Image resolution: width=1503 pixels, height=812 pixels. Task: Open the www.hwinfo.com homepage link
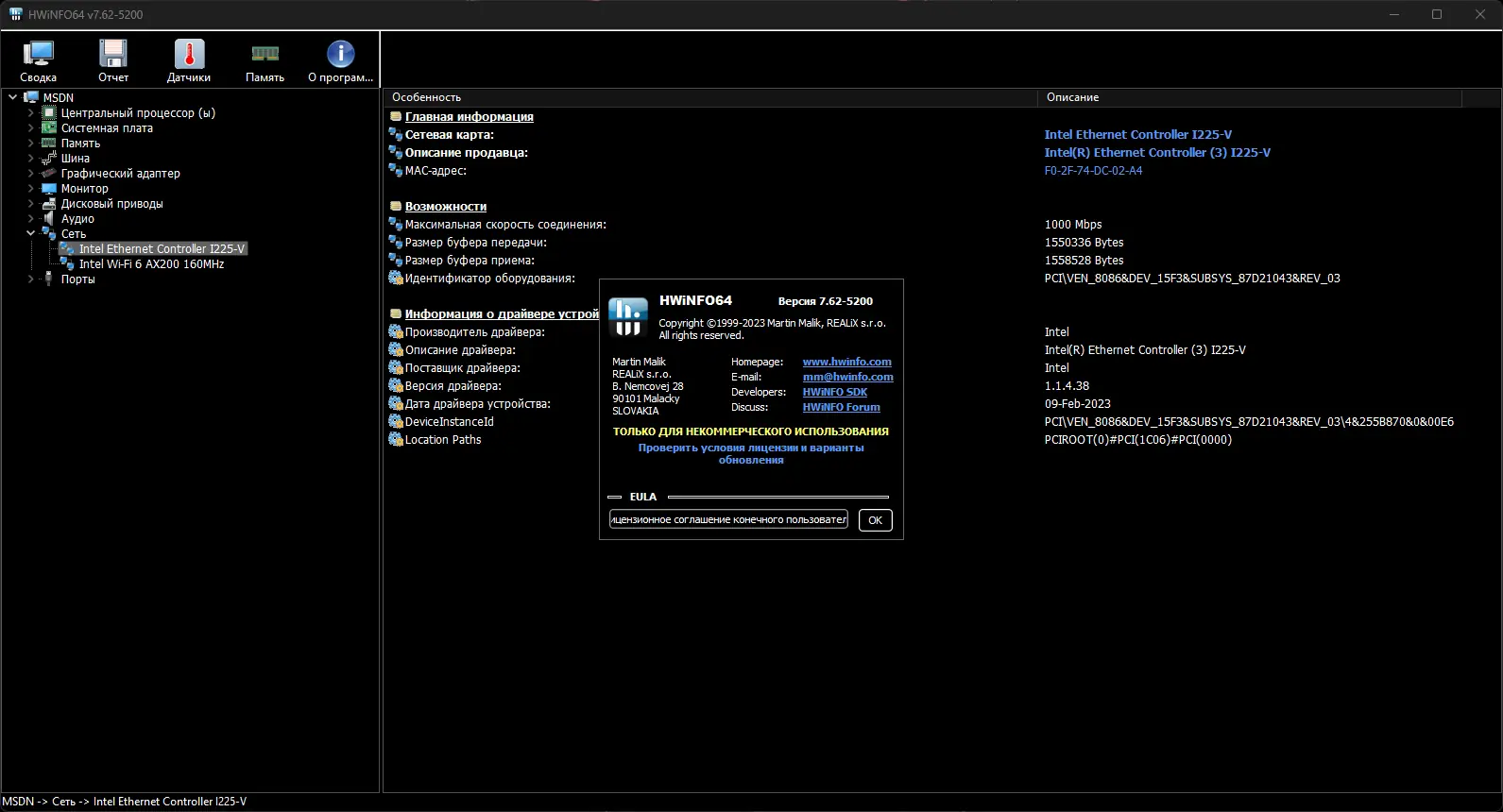(847, 362)
